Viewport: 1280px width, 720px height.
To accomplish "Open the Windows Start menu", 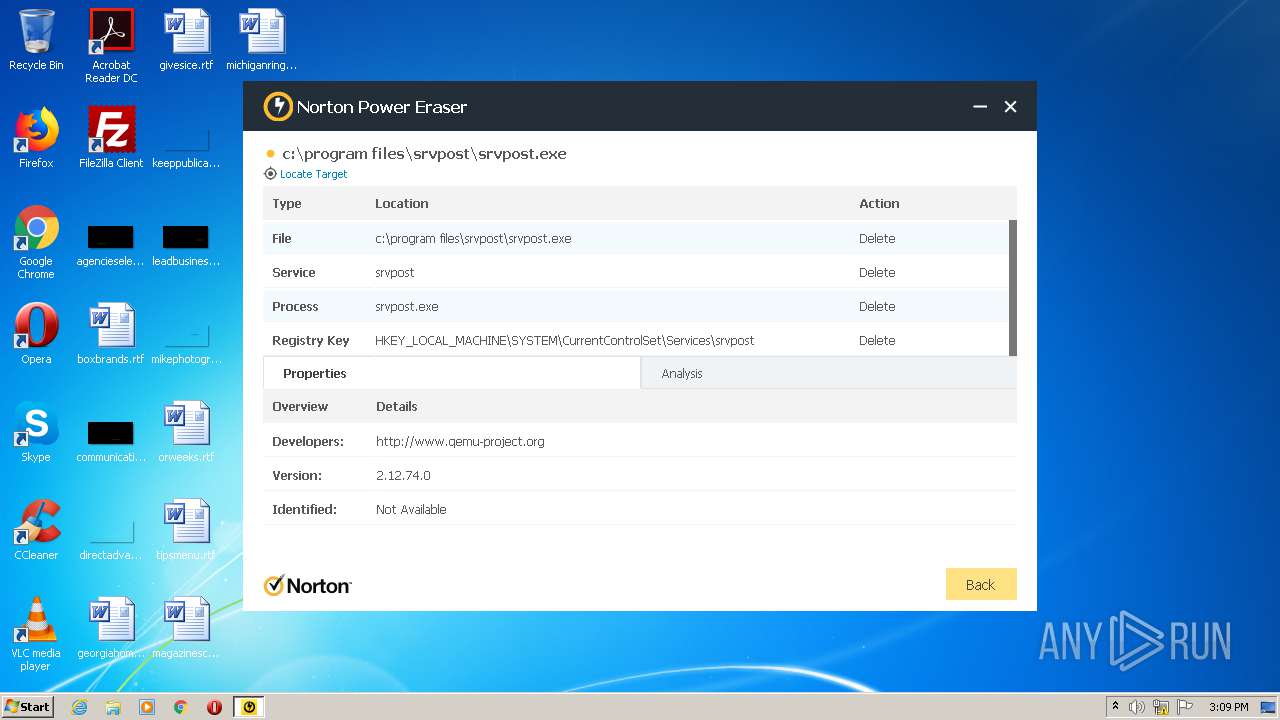I will [x=27, y=707].
